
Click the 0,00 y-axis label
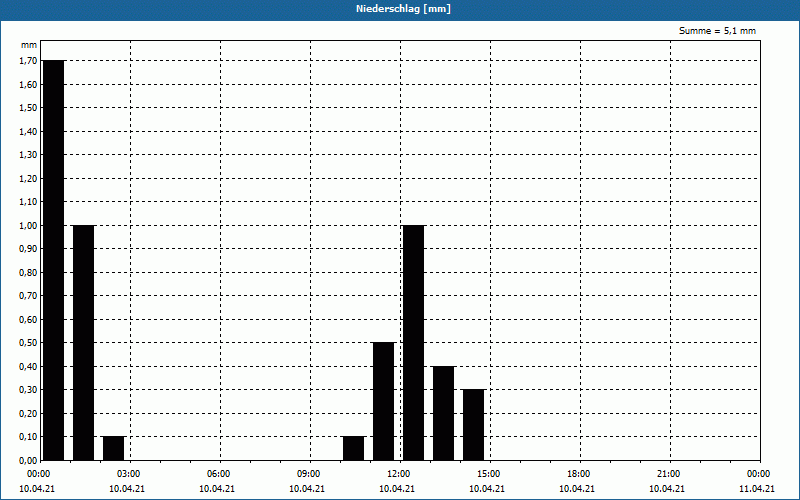[28, 460]
